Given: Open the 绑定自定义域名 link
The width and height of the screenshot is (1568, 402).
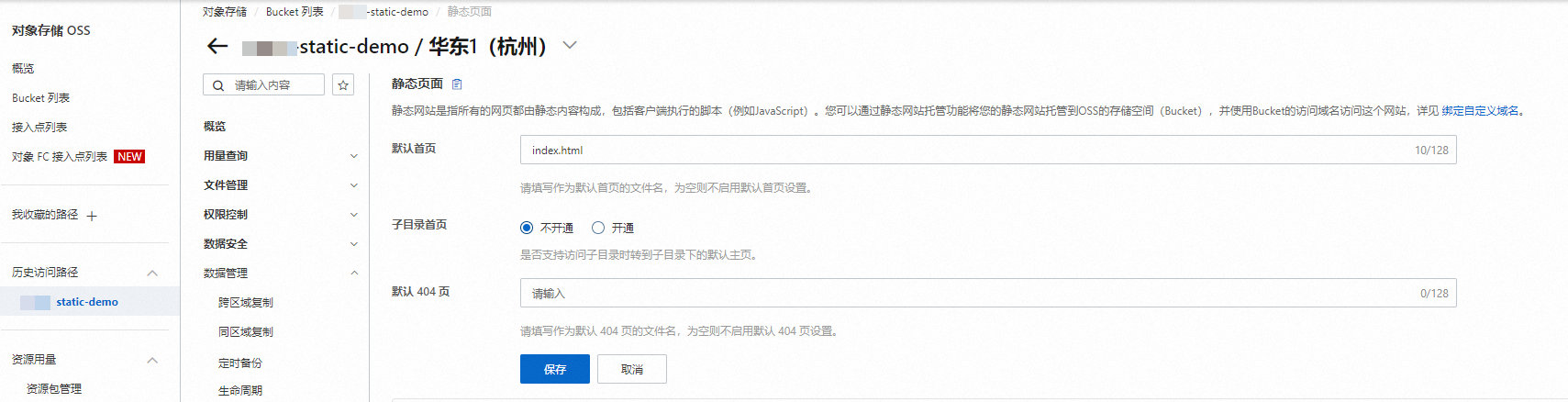Looking at the screenshot, I should click(1480, 111).
